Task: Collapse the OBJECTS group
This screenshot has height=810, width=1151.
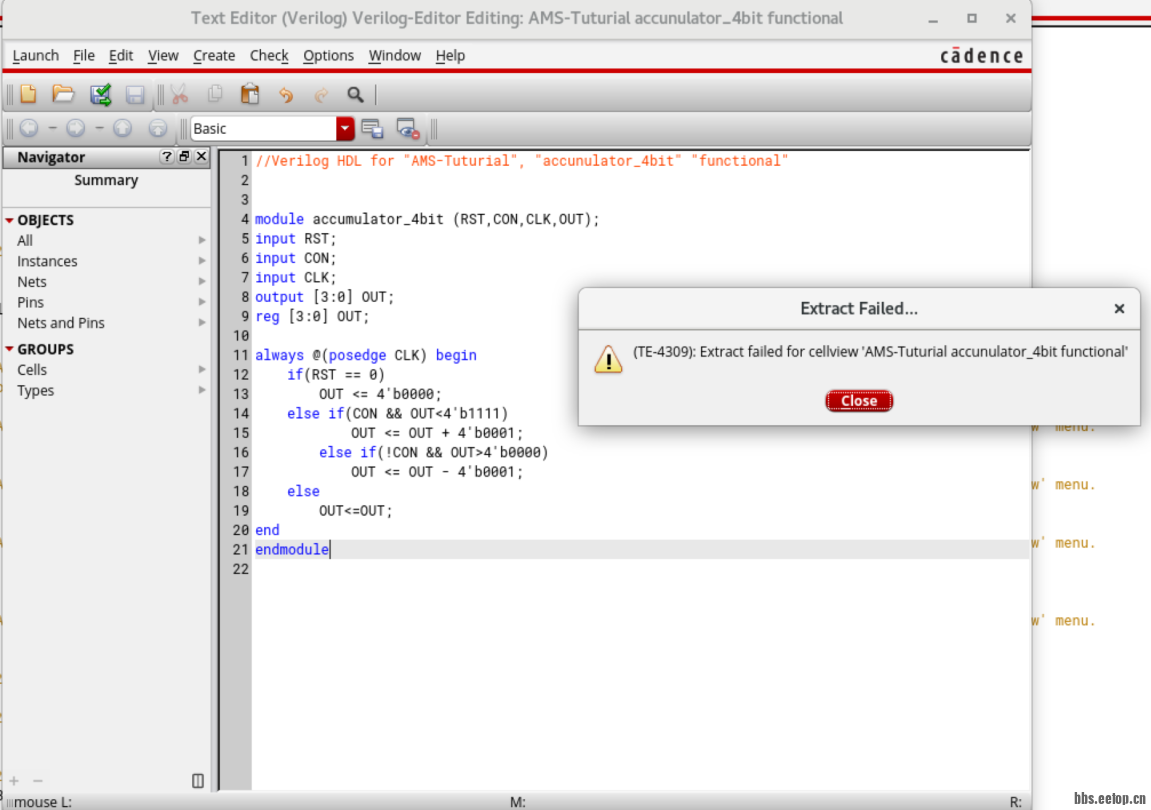Action: pos(10,220)
